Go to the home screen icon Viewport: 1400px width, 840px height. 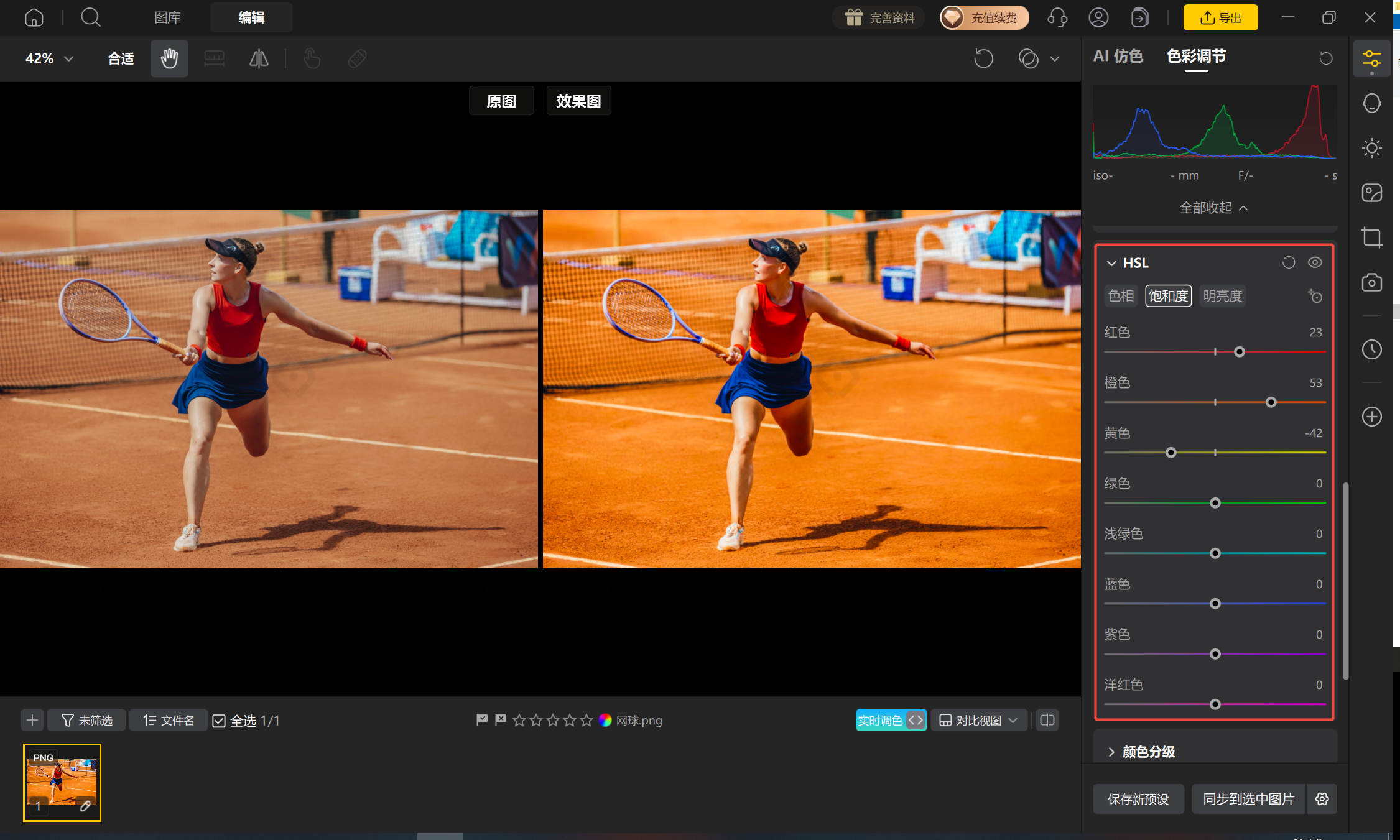[x=34, y=17]
